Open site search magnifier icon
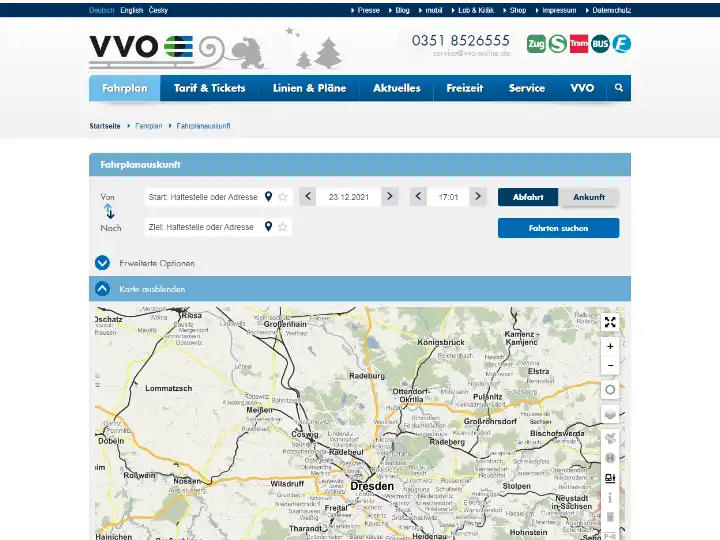Screen dimensions: 720x540 (x=619, y=88)
